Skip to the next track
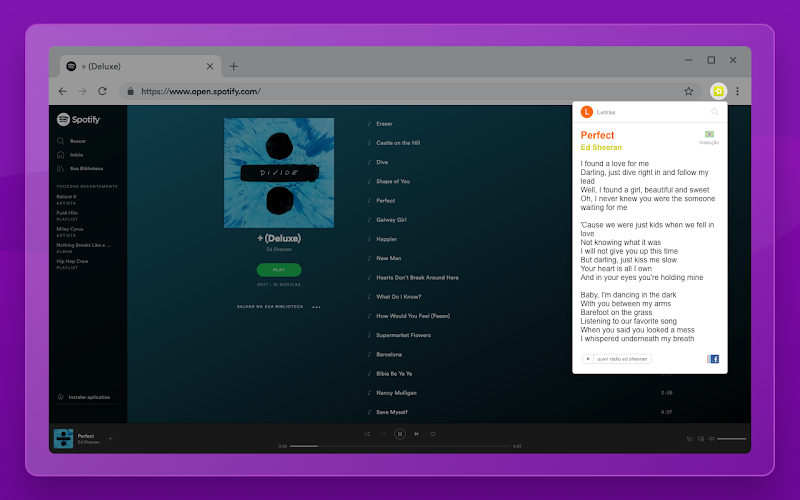The image size is (800, 500). click(416, 434)
